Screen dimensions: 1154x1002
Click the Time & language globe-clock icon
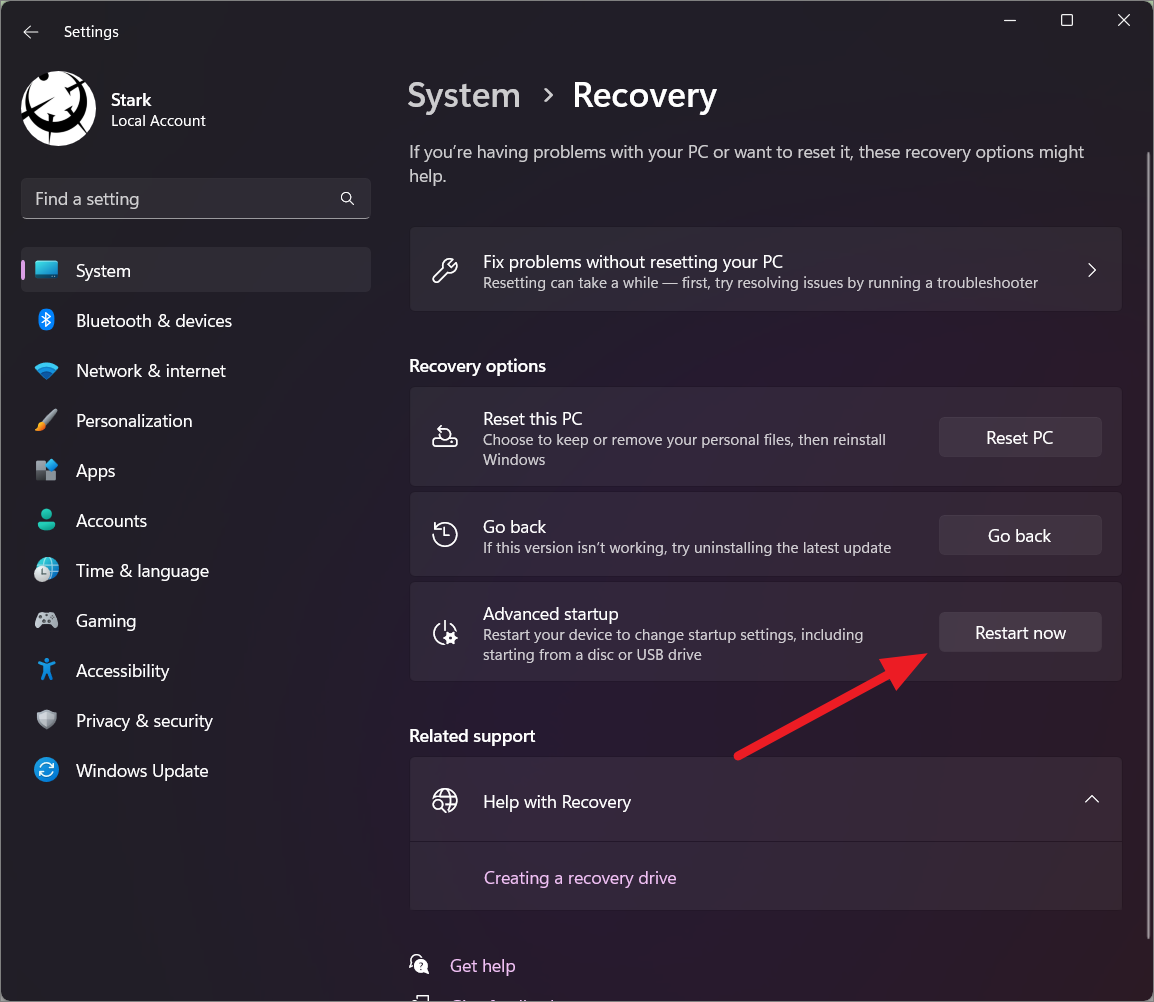(46, 571)
